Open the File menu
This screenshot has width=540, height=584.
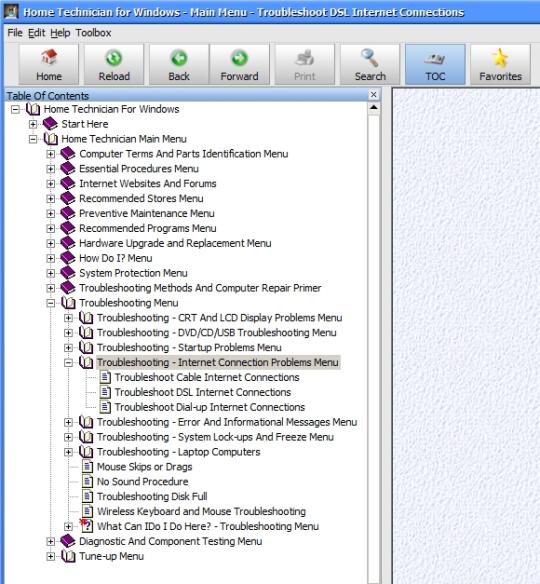[x=15, y=33]
